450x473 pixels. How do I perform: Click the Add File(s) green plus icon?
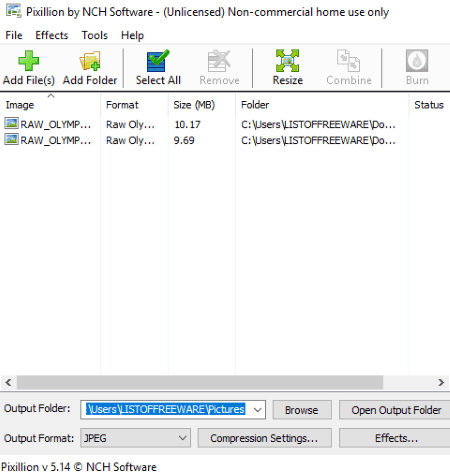point(28,61)
